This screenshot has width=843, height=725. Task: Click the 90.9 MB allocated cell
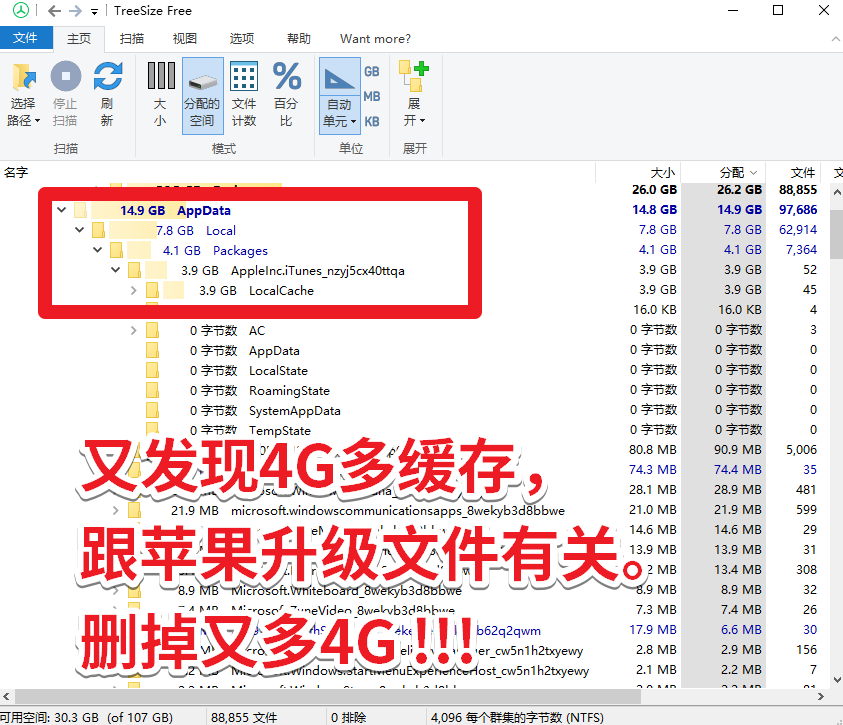click(x=738, y=449)
